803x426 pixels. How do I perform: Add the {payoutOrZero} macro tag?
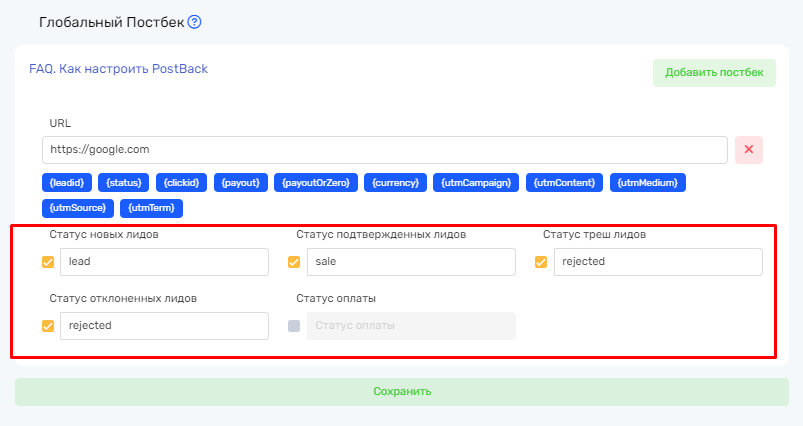[315, 183]
